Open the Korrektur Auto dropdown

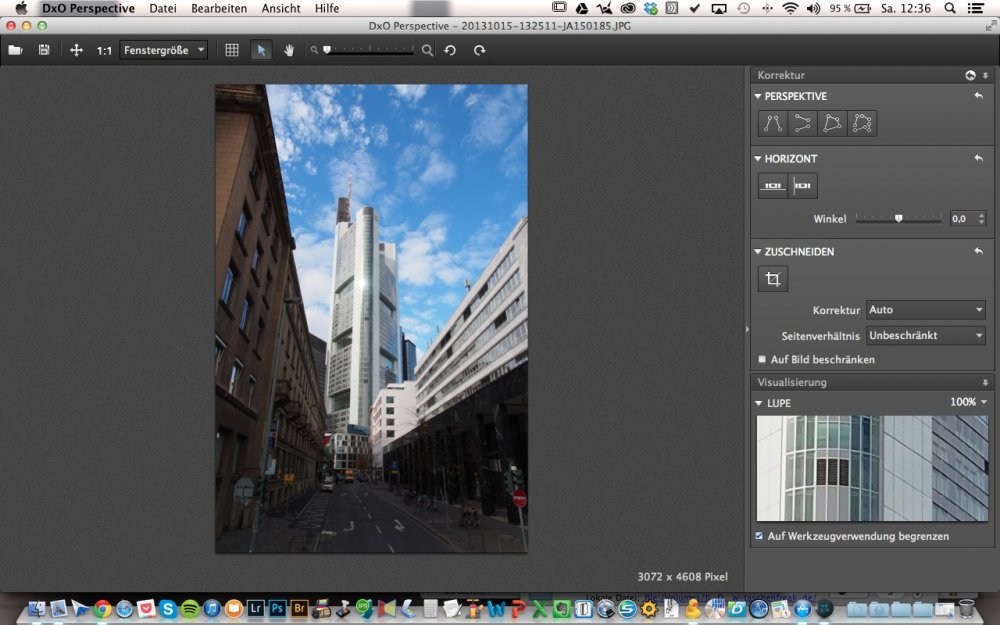(x=925, y=310)
